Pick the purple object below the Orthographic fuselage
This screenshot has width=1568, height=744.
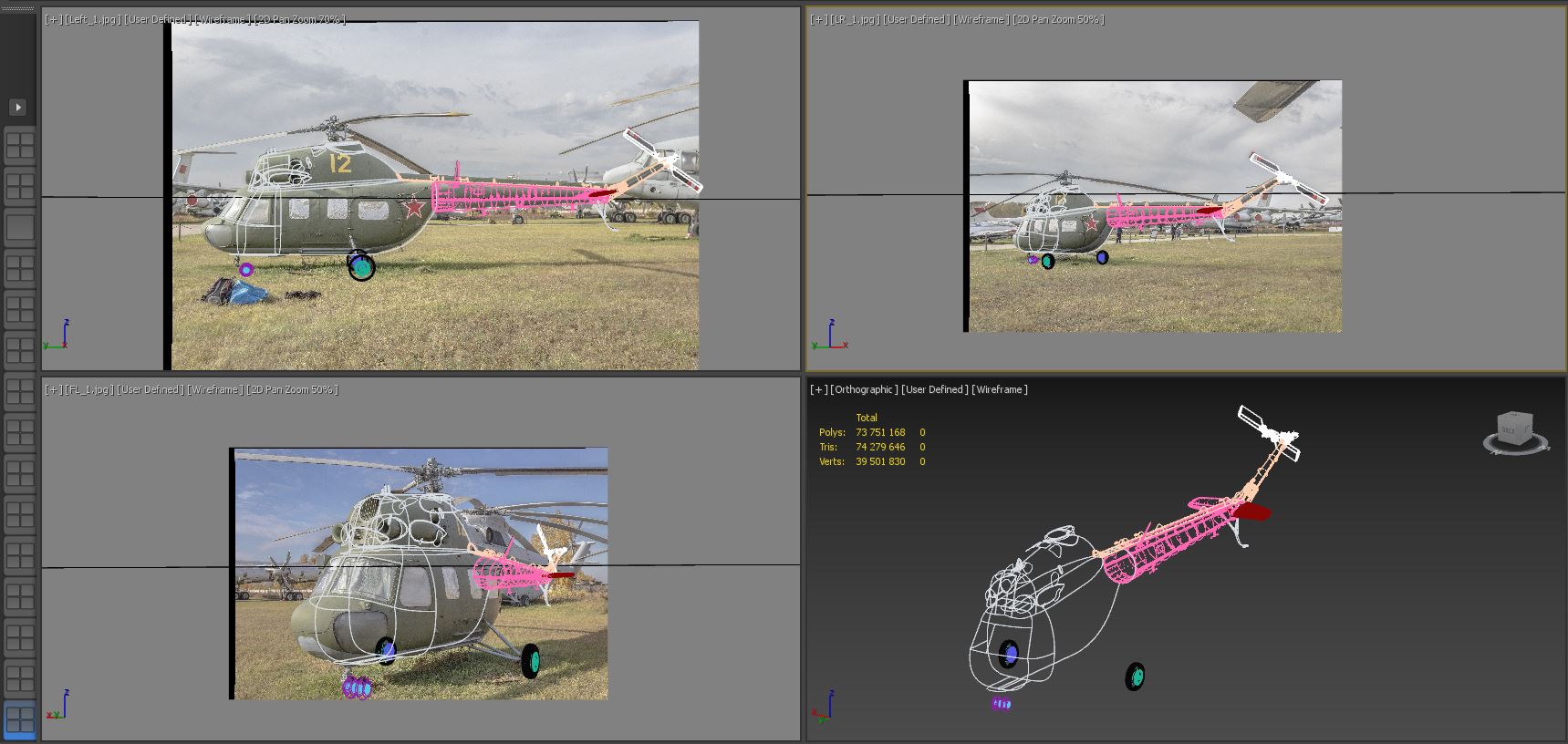(x=1001, y=704)
